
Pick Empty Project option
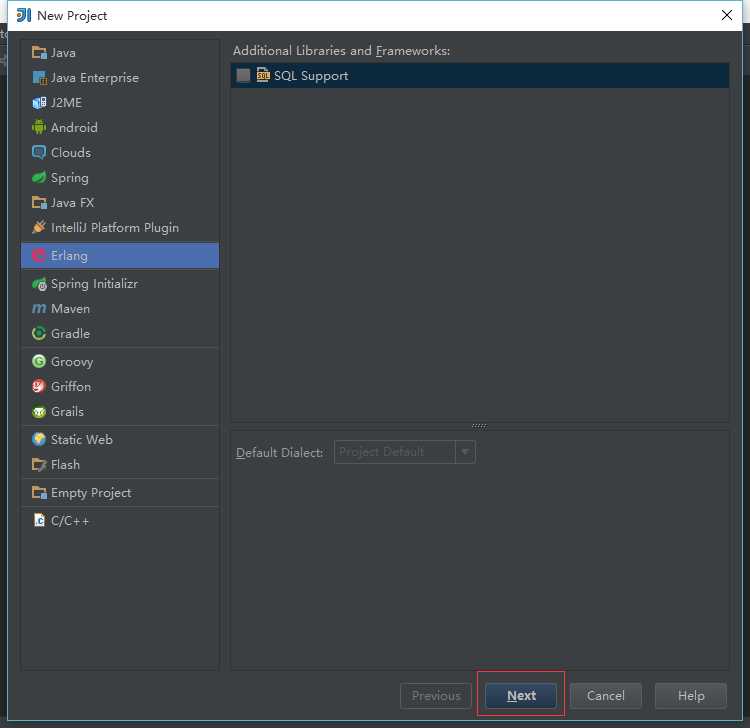pyautogui.click(x=120, y=492)
